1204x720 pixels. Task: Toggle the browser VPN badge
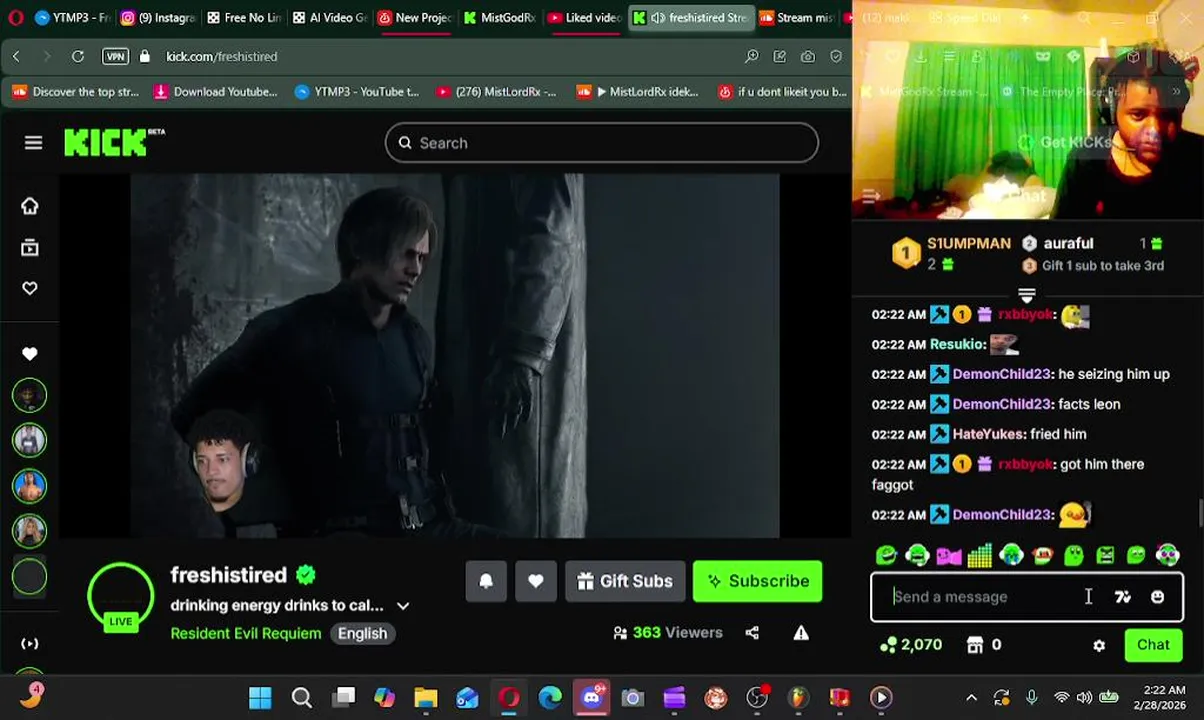coord(115,57)
